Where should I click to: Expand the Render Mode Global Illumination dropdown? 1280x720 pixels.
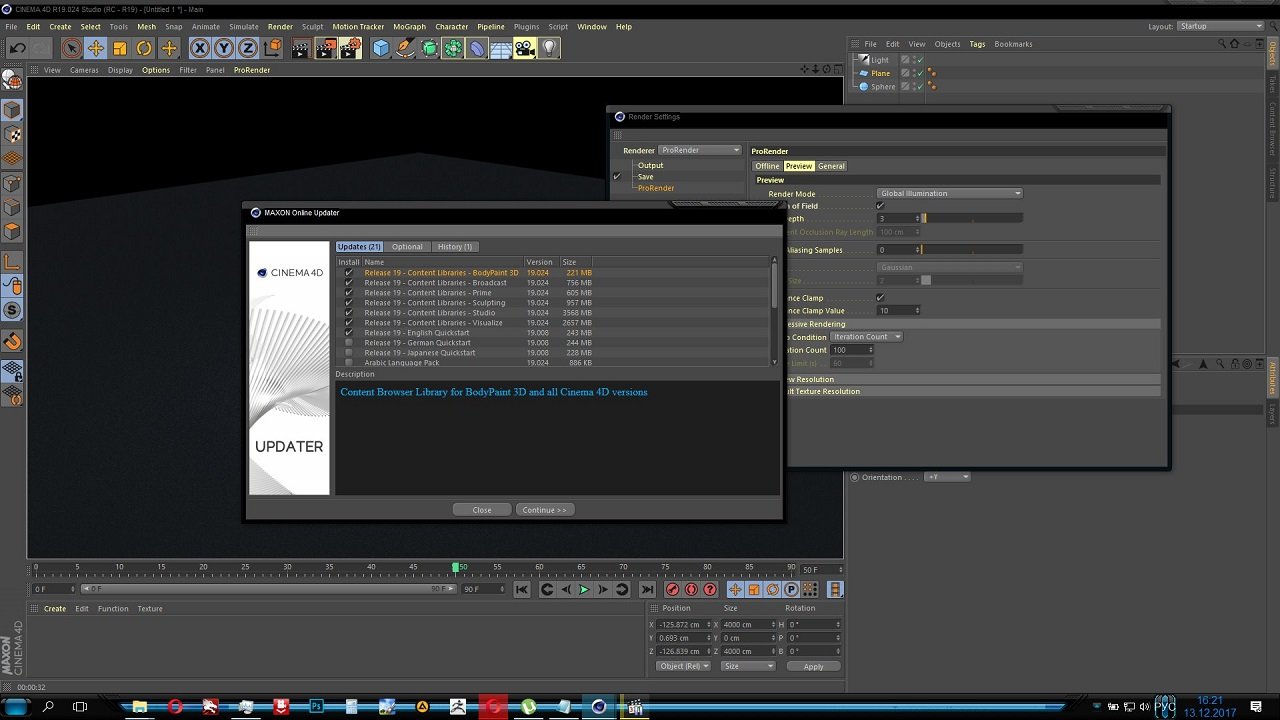950,193
